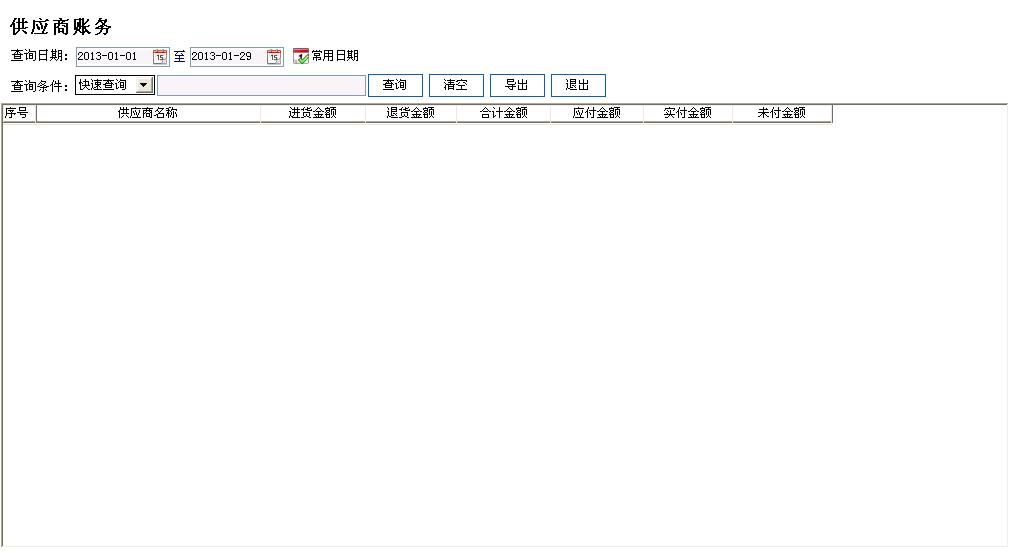Open the start date calendar picker
1010x553 pixels.
click(x=160, y=57)
